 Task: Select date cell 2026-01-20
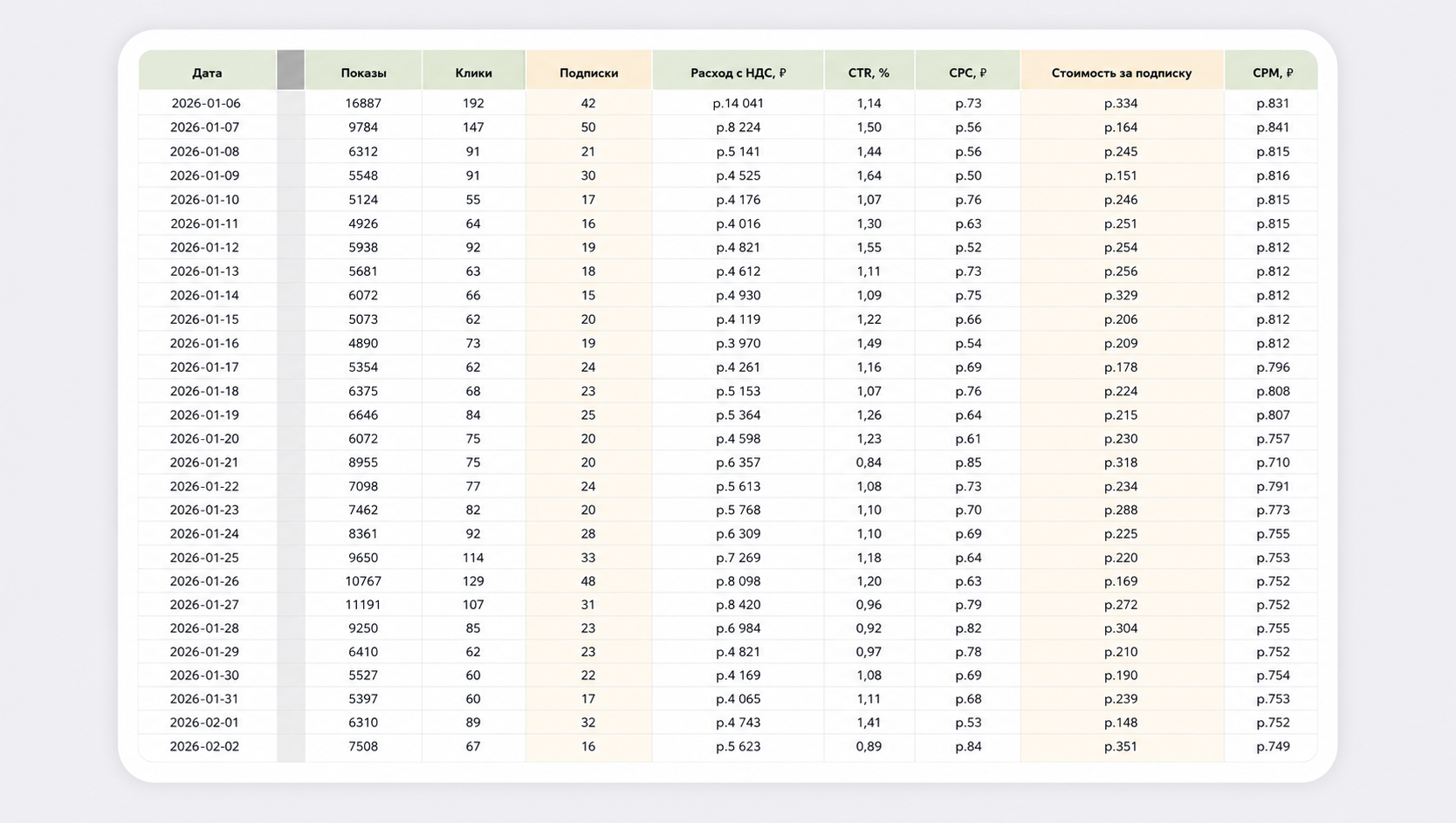pos(204,438)
